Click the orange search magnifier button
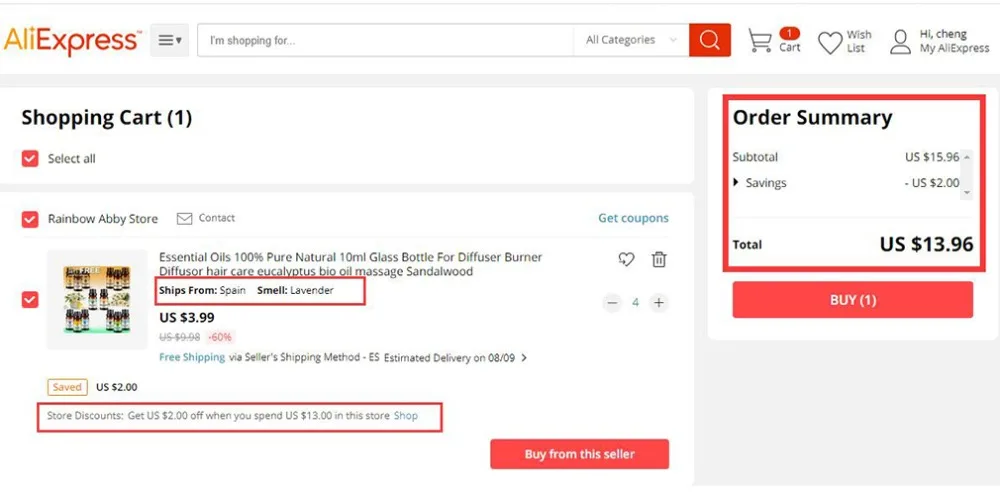1000x495 pixels. click(x=710, y=40)
